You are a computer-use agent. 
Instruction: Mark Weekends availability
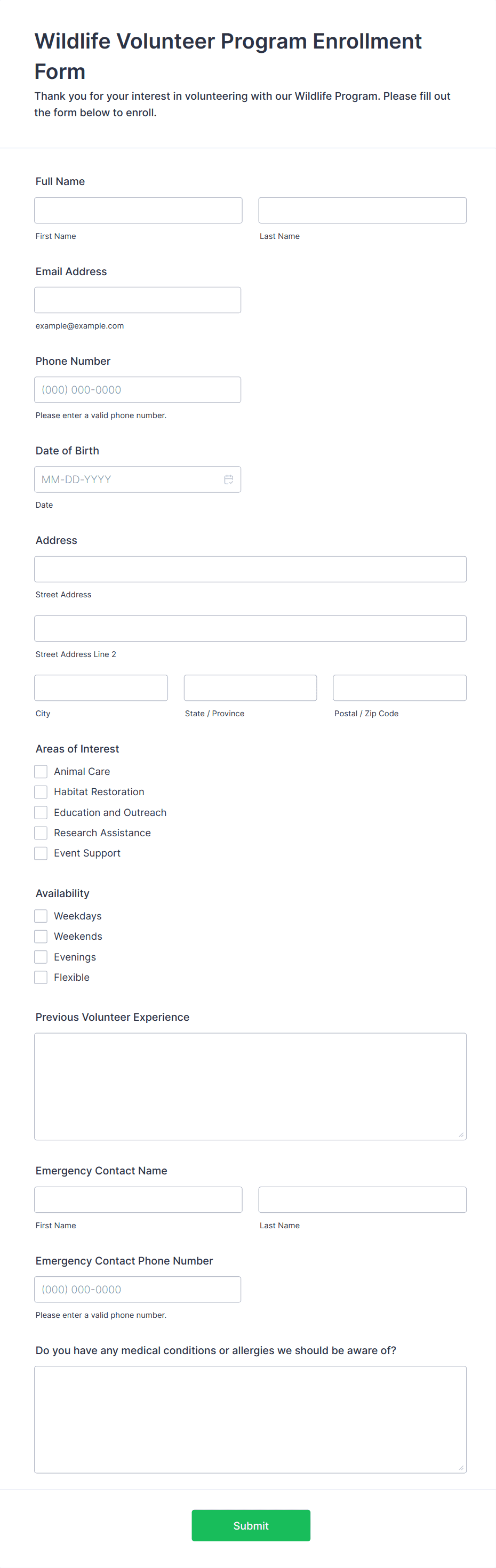point(41,936)
